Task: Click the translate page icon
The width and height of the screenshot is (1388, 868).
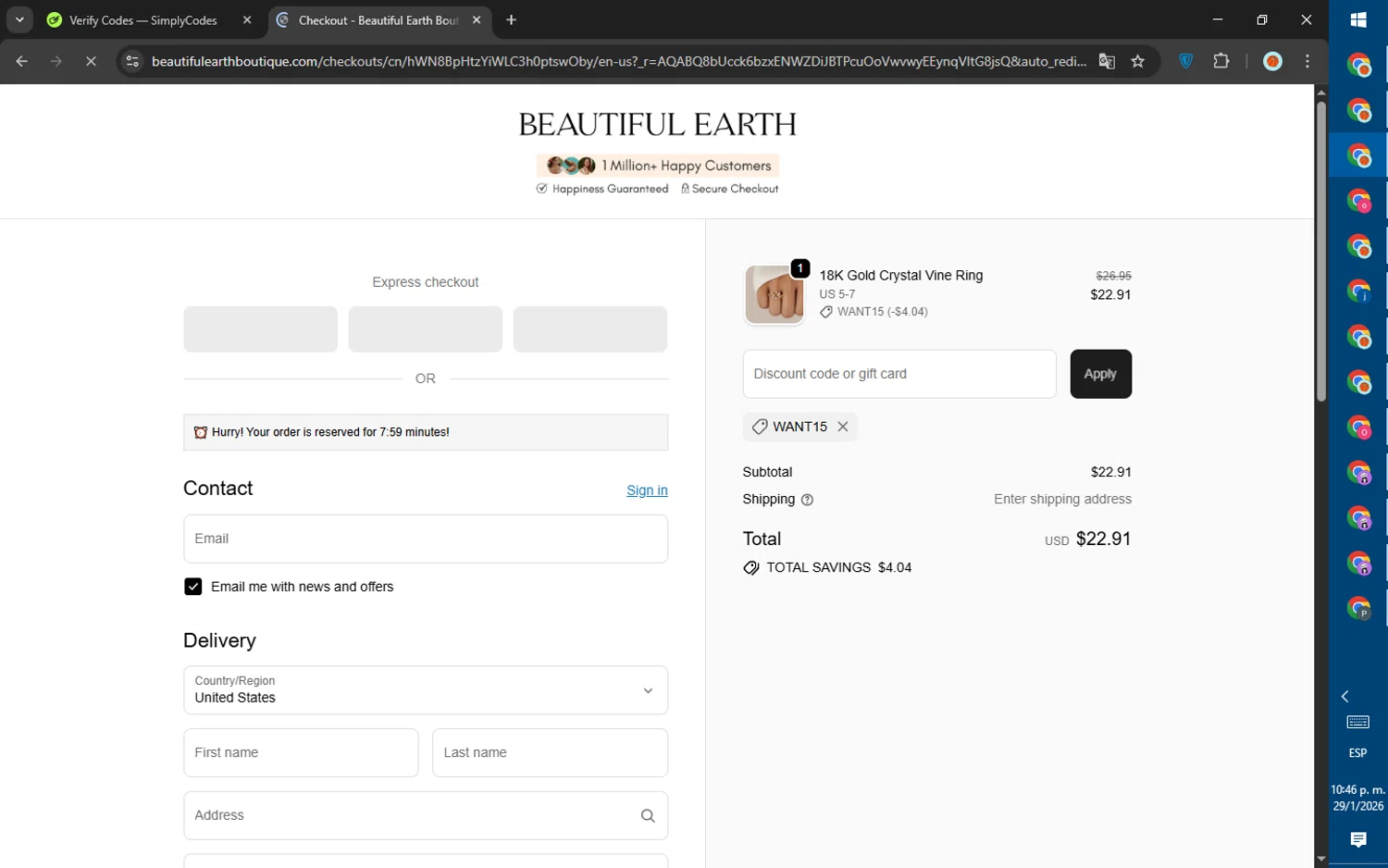Action: click(1107, 61)
